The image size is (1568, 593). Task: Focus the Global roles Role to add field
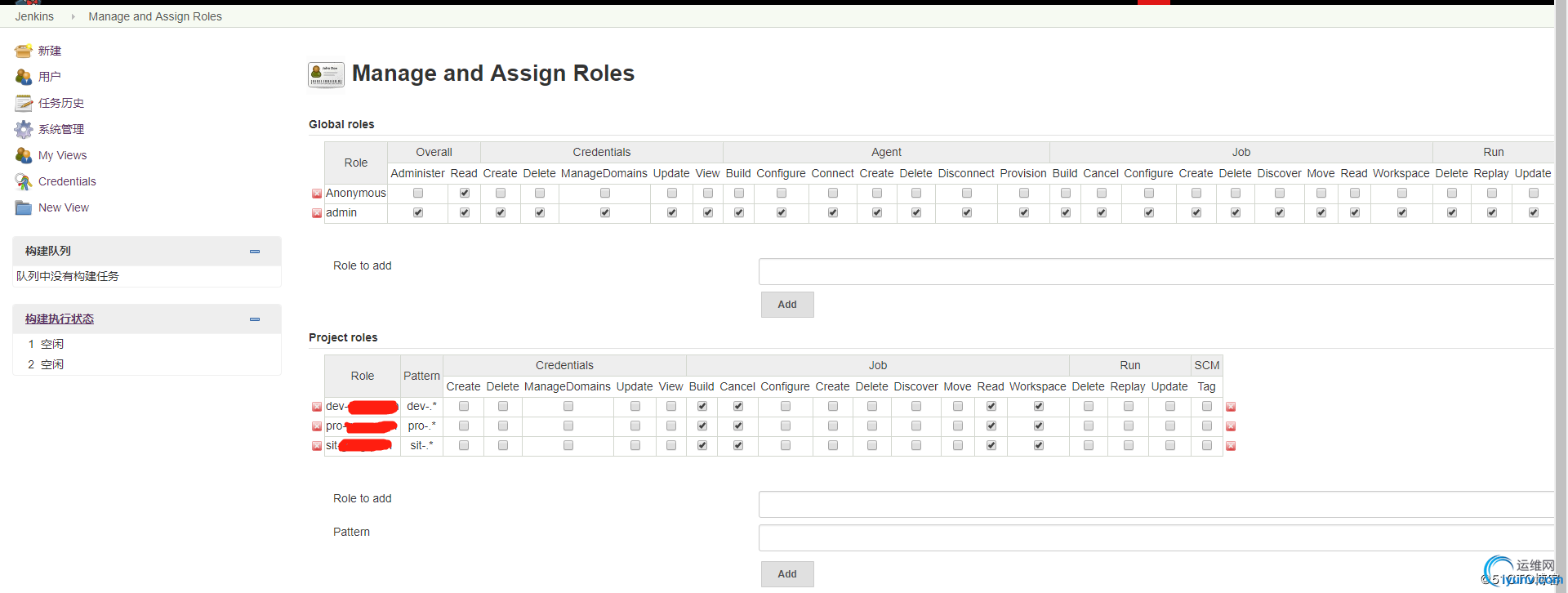pyautogui.click(x=1156, y=272)
